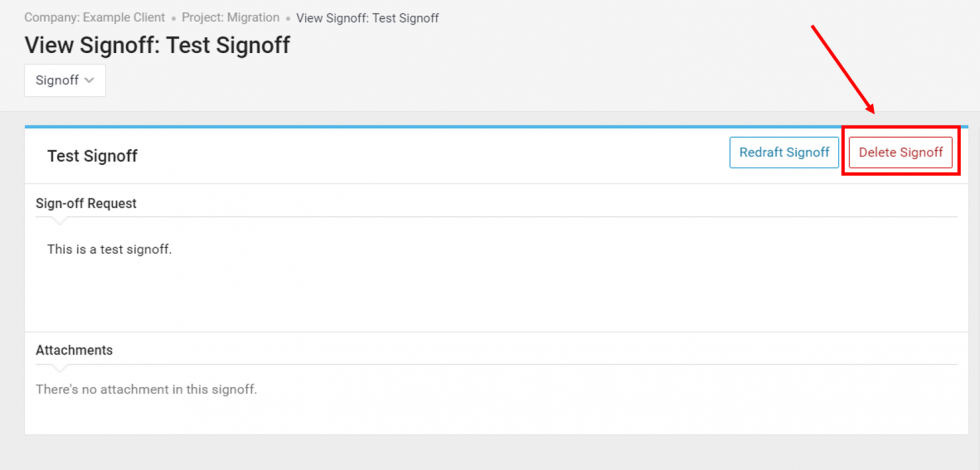Click the dot separator after Example Client
Viewport: 980px width, 470px height.
[173, 19]
